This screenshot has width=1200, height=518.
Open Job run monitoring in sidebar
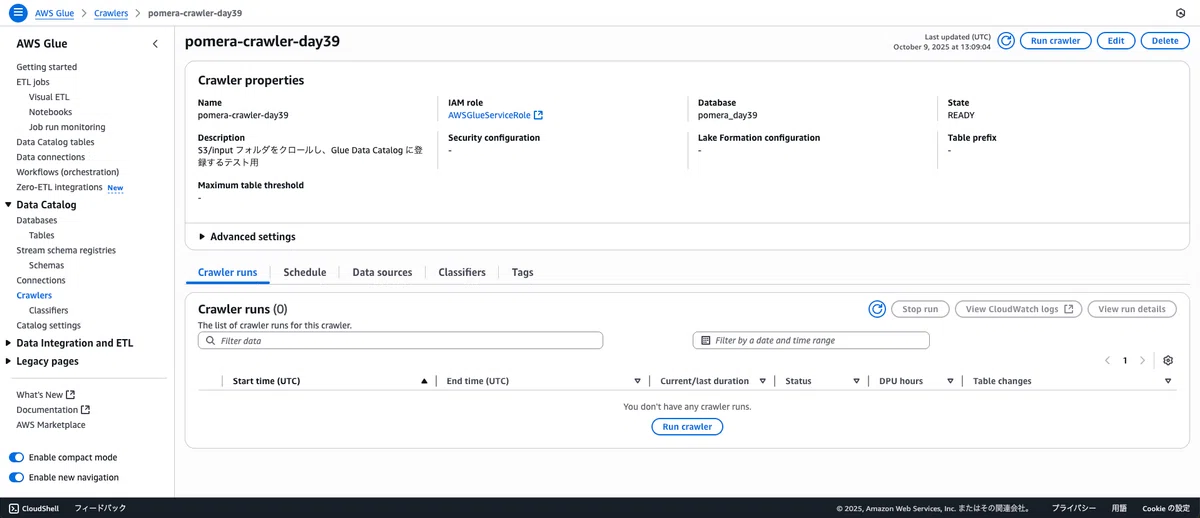pyautogui.click(x=67, y=127)
